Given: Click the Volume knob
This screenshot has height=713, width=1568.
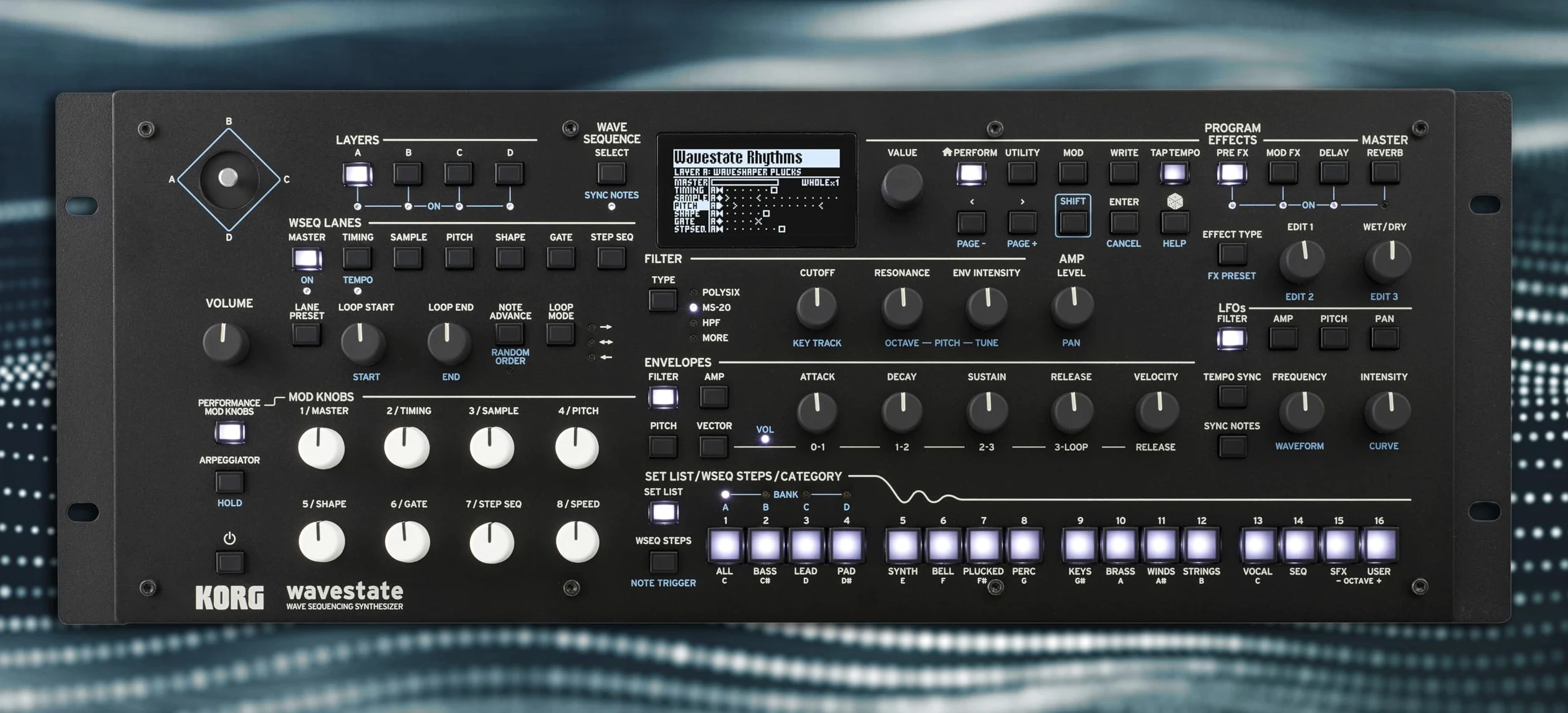Looking at the screenshot, I should point(226,343).
